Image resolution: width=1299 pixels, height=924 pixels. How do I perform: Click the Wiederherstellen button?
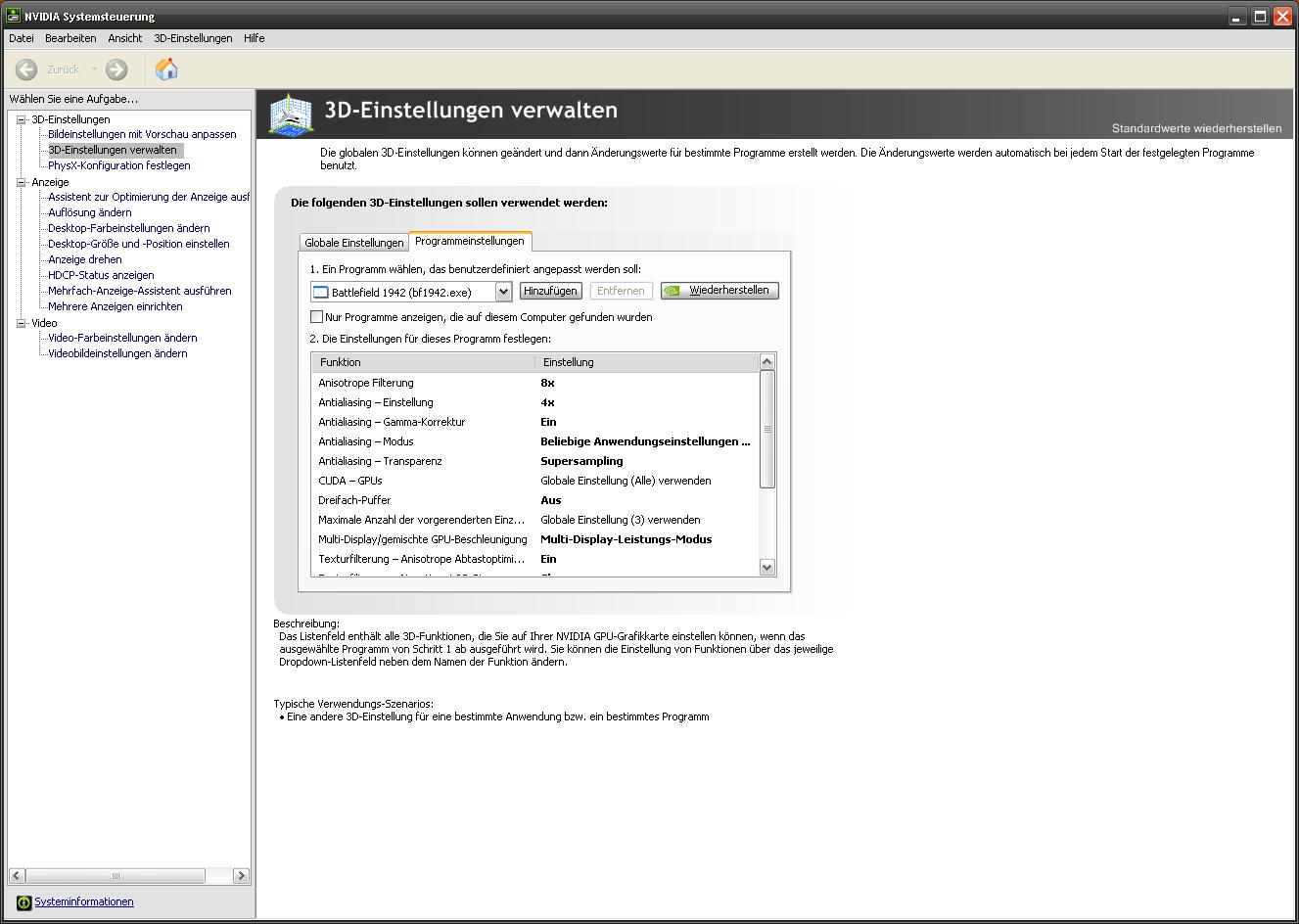point(719,291)
